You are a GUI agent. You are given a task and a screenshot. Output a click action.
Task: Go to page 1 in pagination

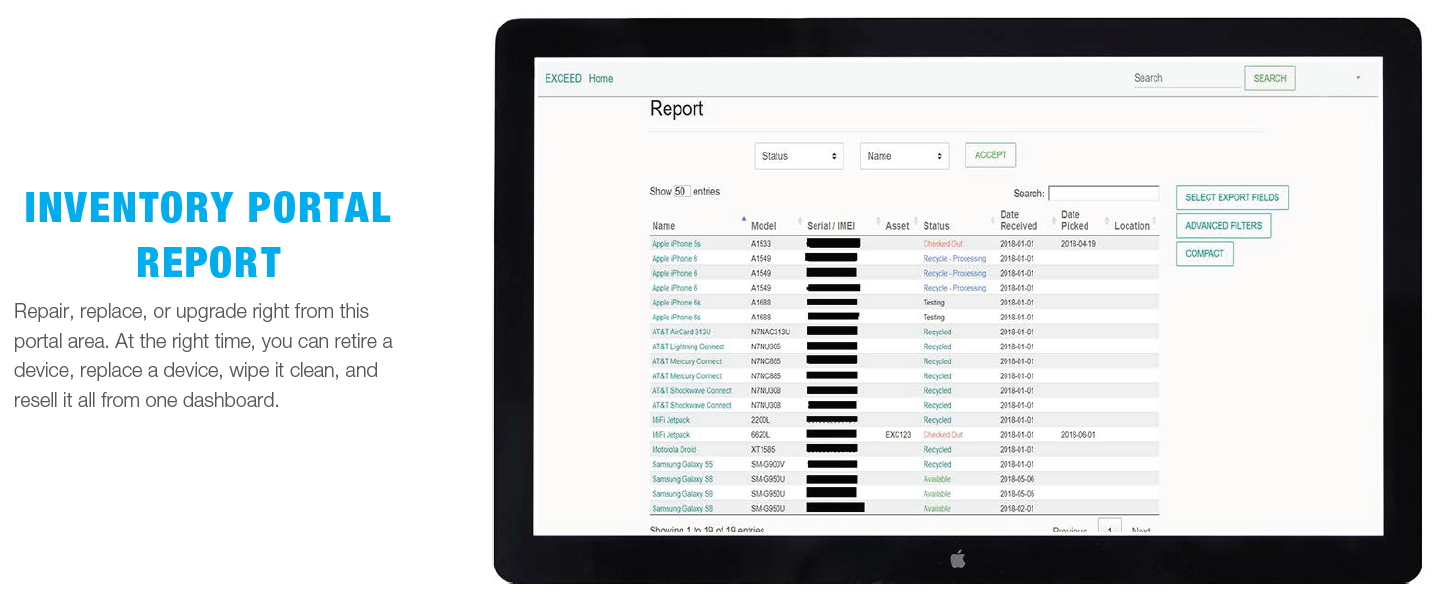1109,527
